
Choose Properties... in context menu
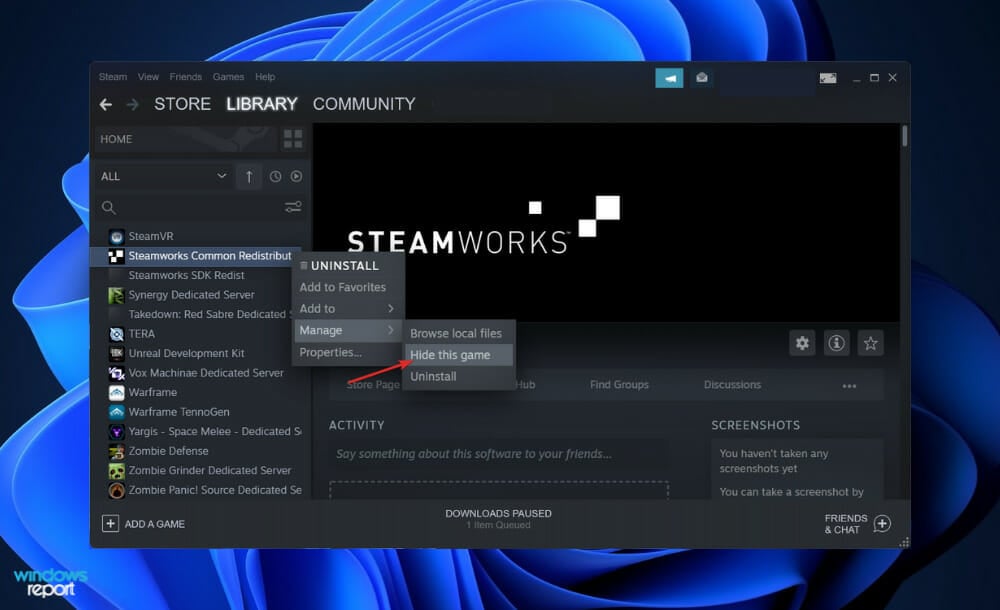348,353
